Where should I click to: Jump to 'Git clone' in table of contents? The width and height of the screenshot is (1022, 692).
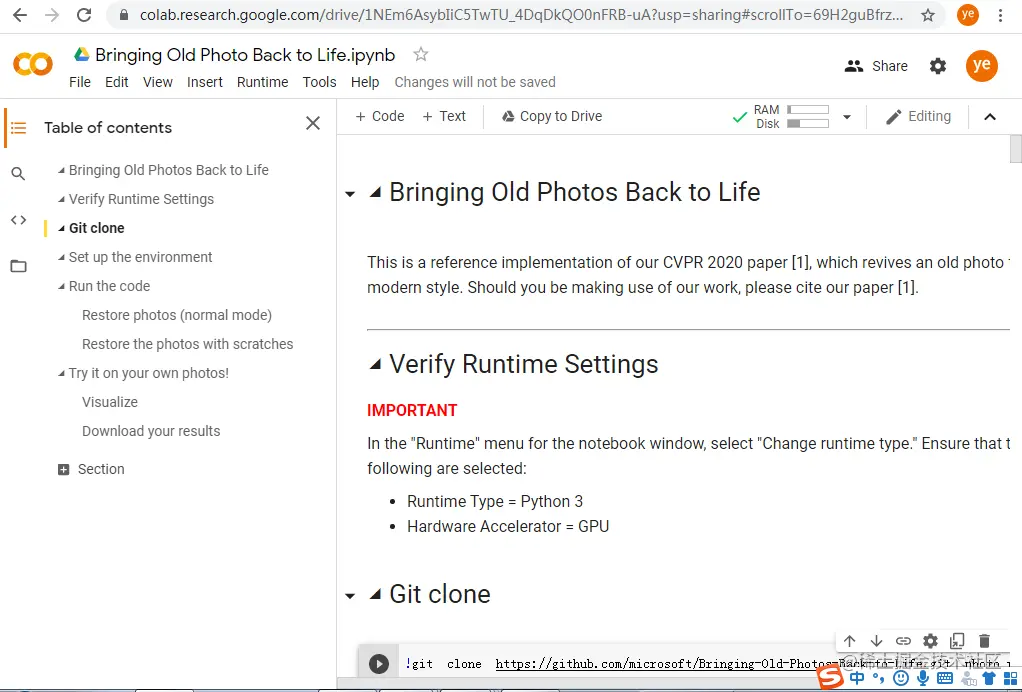[96, 228]
